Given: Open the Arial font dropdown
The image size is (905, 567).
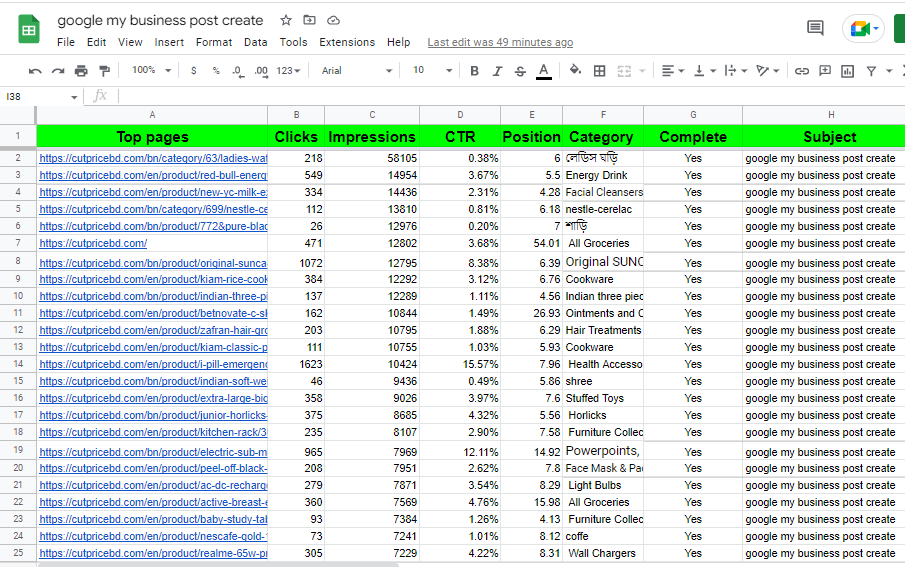Looking at the screenshot, I should click(357, 71).
